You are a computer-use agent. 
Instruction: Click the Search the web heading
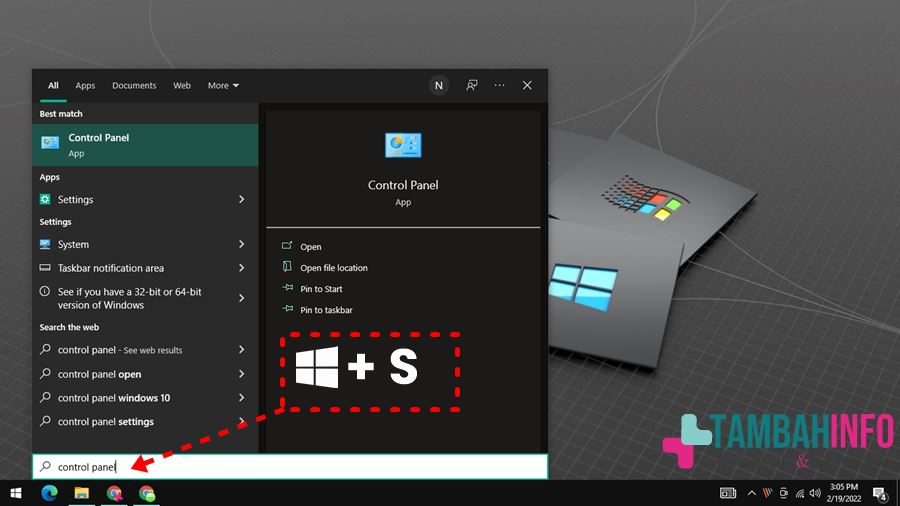pos(69,327)
